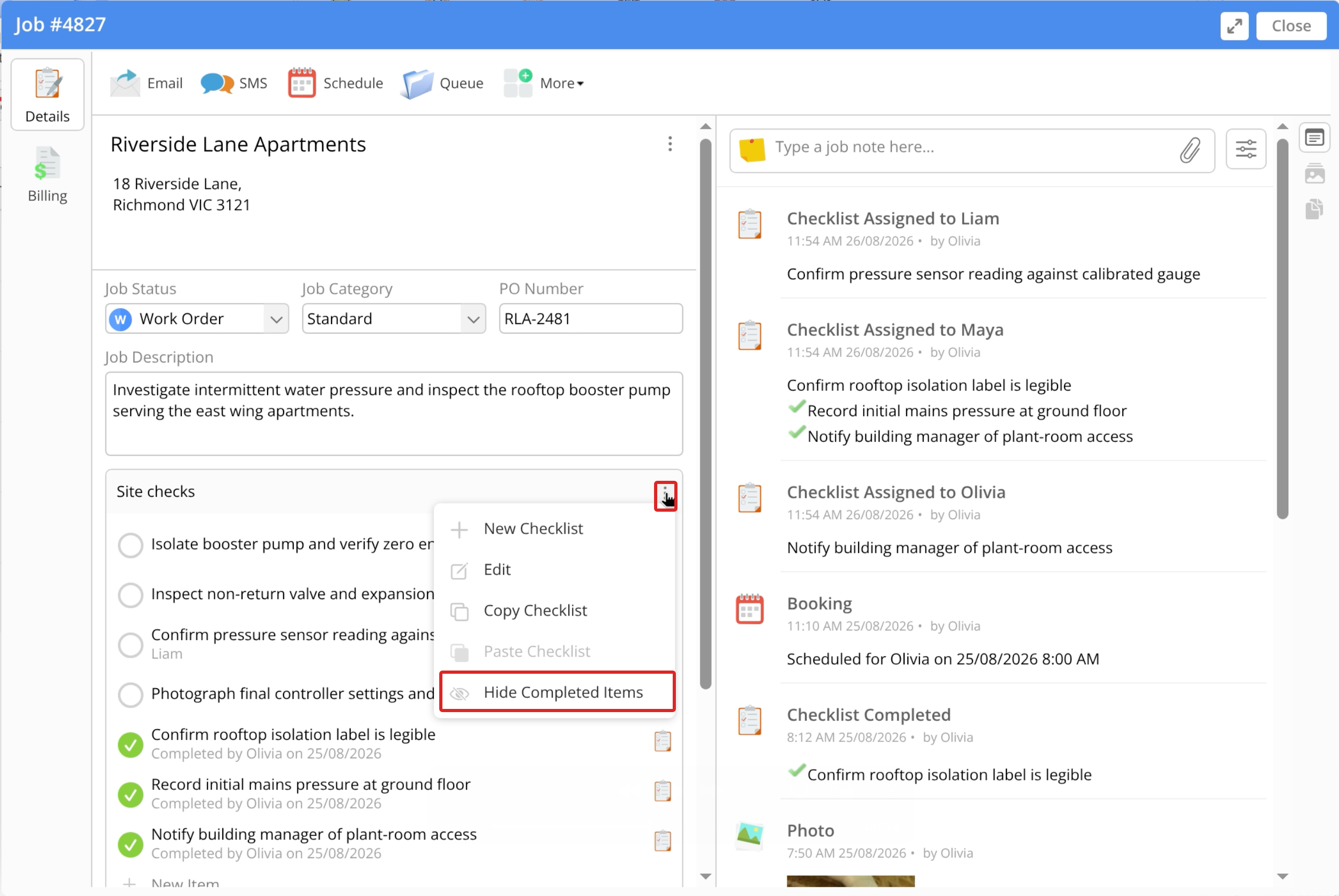Viewport: 1339px width, 896px height.
Task: Expand the More dropdown menu
Action: click(x=544, y=83)
